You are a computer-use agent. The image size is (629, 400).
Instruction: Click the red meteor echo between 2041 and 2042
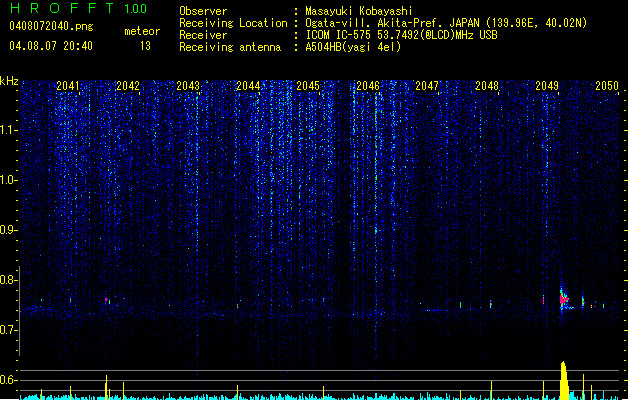click(106, 299)
